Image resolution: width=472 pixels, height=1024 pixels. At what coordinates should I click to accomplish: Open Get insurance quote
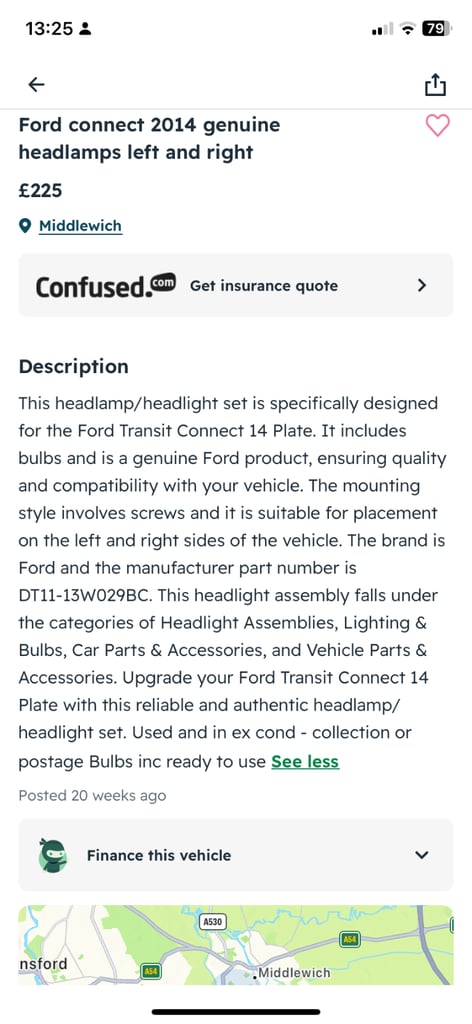tap(264, 286)
